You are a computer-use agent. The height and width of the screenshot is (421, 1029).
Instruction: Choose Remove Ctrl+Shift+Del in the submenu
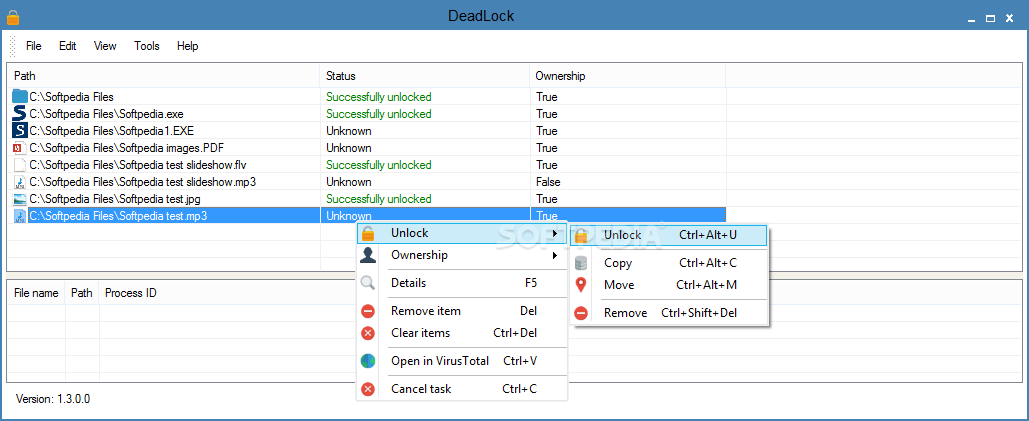(x=669, y=313)
